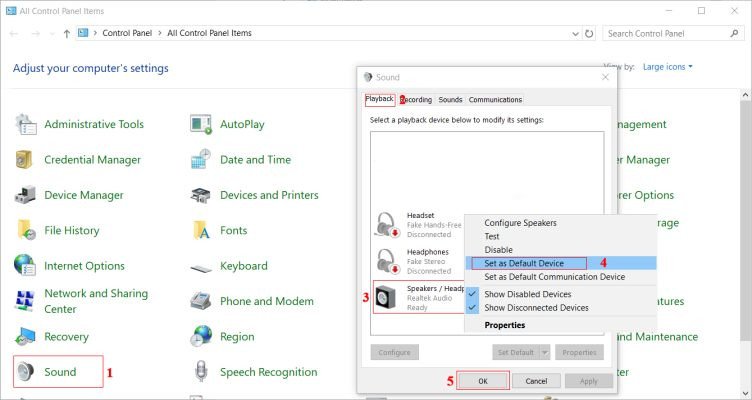The width and height of the screenshot is (752, 400).
Task: Toggle Show Disabled Devices checkmark
Action: [x=473, y=294]
